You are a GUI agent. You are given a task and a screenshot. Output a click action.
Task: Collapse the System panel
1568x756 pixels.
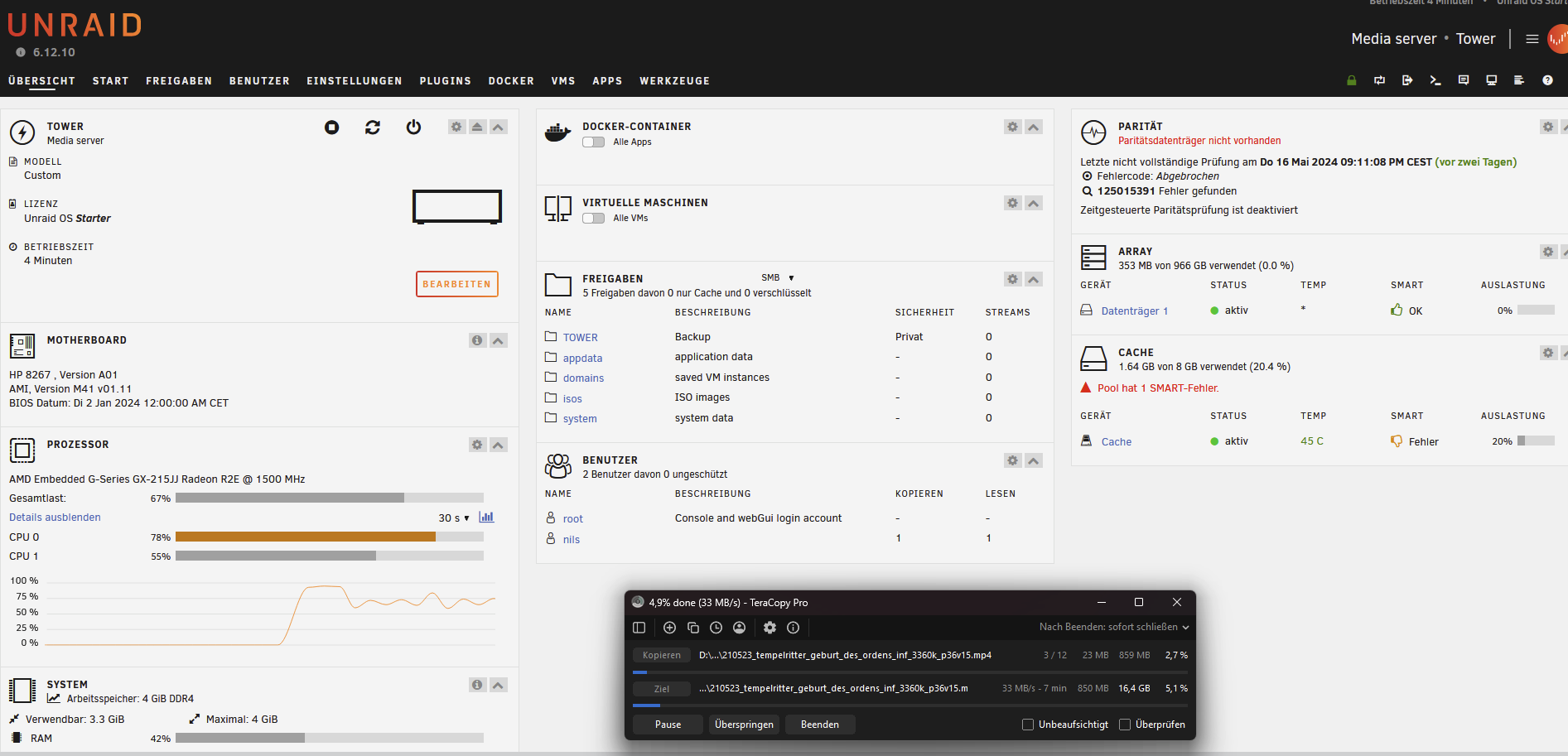point(498,685)
